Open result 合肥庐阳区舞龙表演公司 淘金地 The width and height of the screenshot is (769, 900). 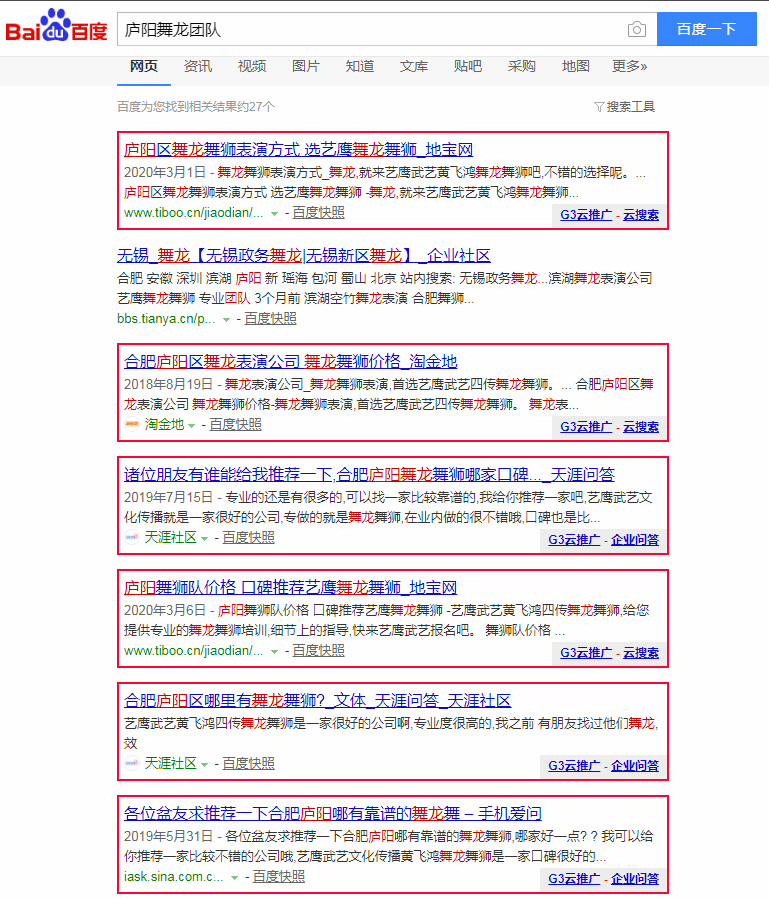[x=290, y=362]
